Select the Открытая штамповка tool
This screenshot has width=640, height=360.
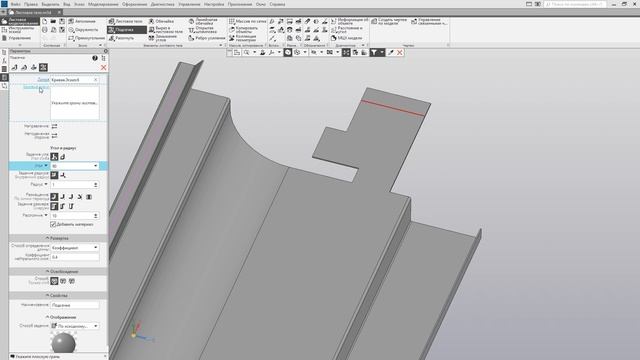[203, 30]
